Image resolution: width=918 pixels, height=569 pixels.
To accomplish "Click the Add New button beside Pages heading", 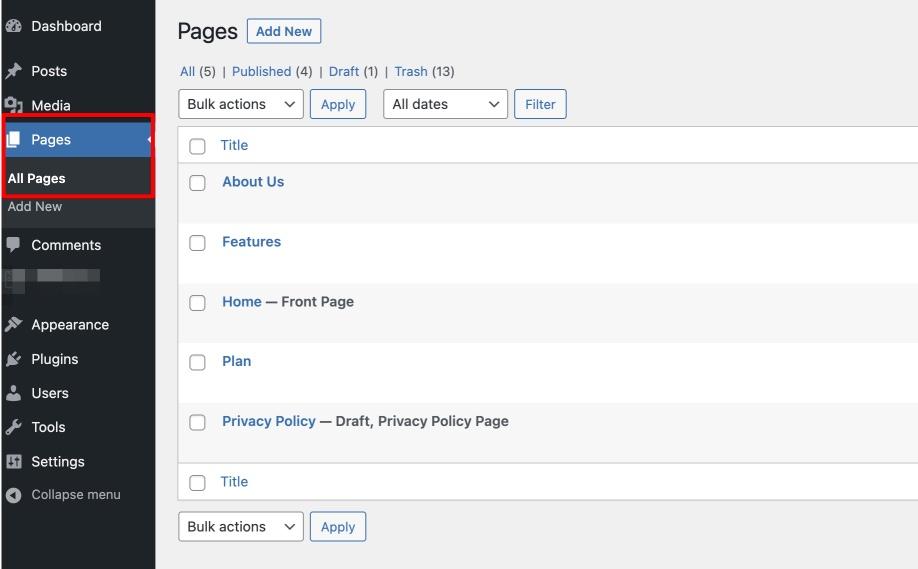I will tap(284, 31).
